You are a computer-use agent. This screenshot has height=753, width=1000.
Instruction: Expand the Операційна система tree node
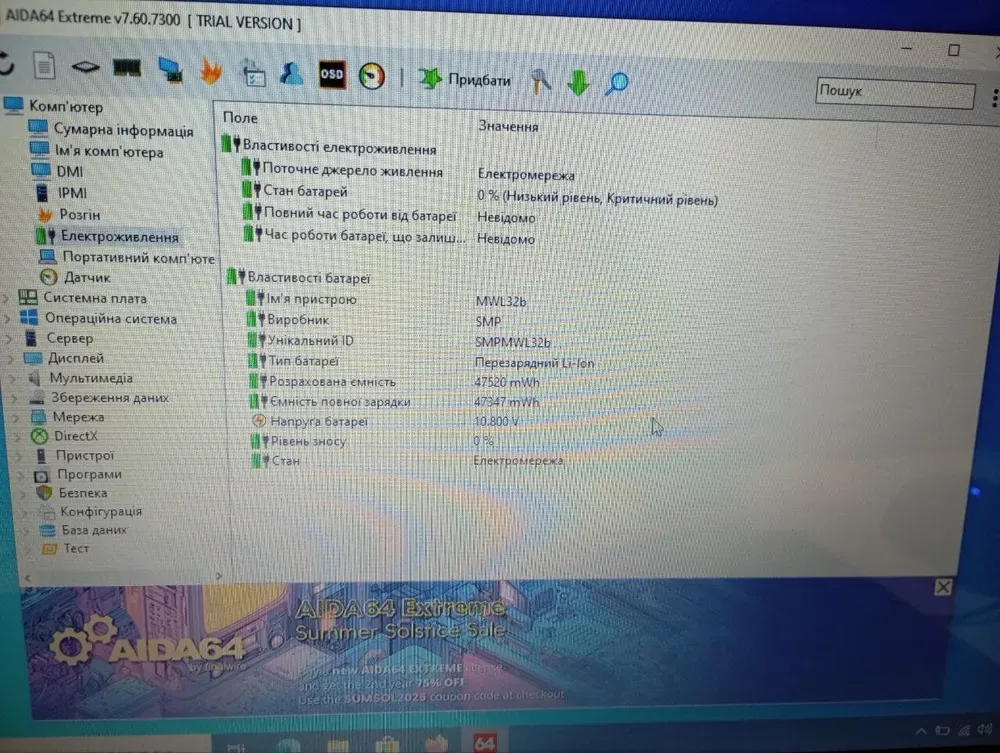tap(8, 319)
